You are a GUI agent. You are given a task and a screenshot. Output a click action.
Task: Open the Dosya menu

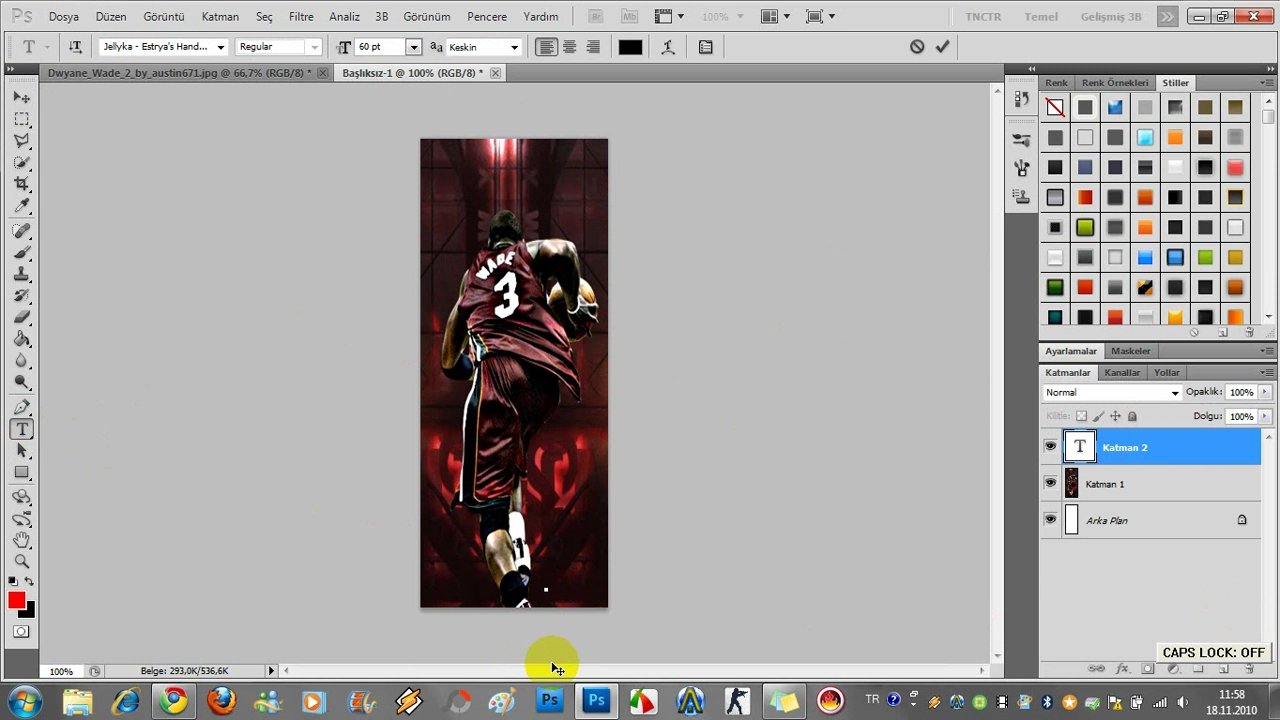[x=64, y=17]
